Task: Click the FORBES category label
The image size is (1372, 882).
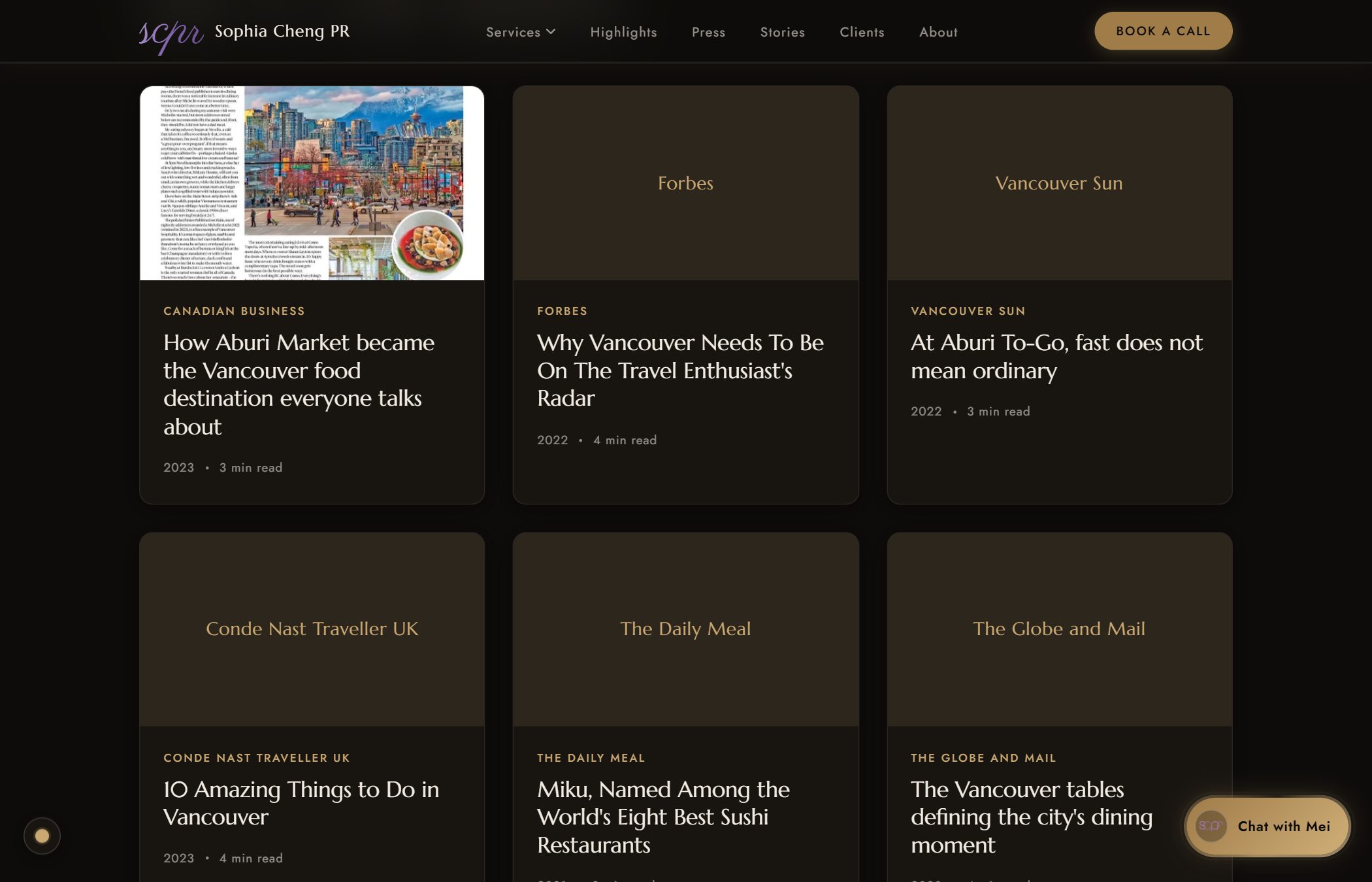Action: point(562,311)
